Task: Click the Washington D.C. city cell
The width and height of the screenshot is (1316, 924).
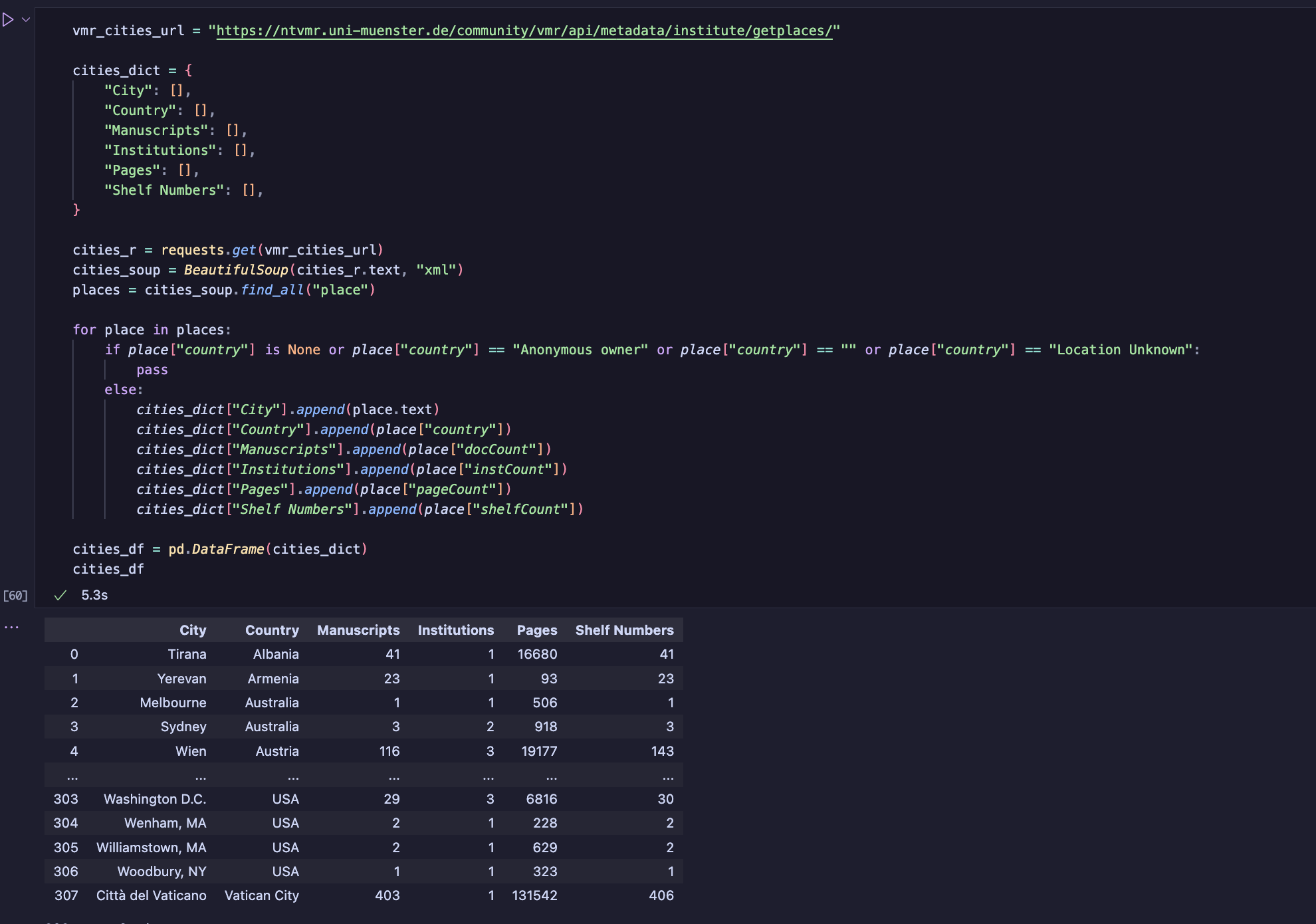Action: click(155, 799)
